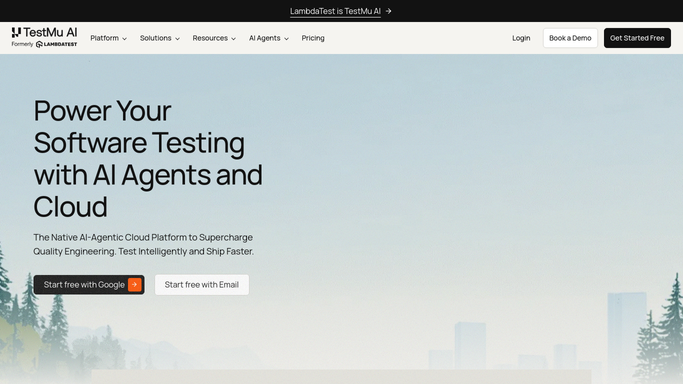The image size is (683, 384).
Task: Click the Get Started Free button
Action: (637, 38)
